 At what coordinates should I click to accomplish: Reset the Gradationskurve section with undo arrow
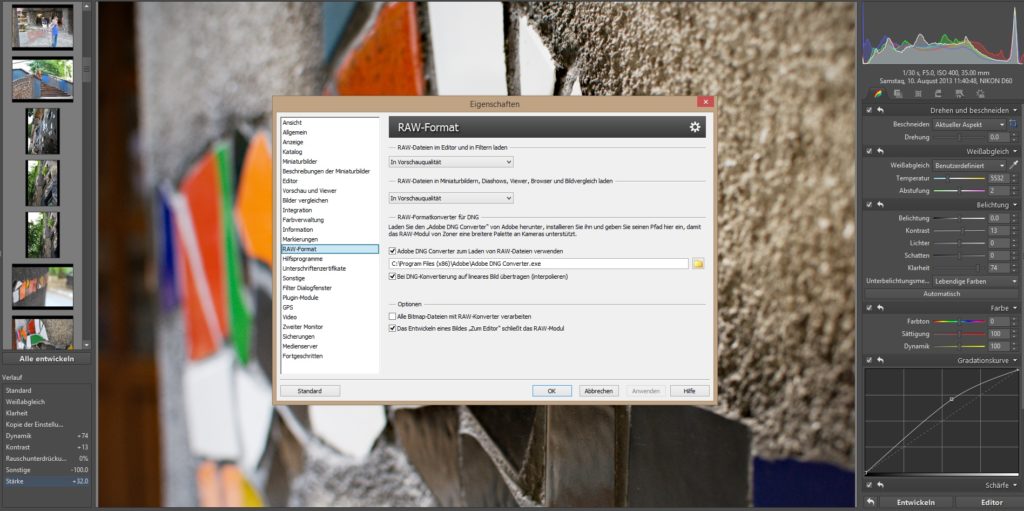[880, 360]
